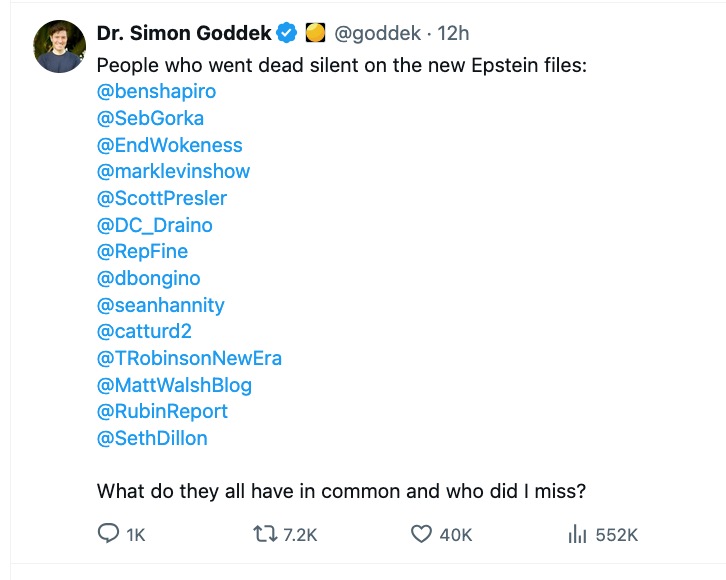Screen dimensions: 726x580
Task: Open the @EndWokeness profile mention
Action: pyautogui.click(x=169, y=145)
